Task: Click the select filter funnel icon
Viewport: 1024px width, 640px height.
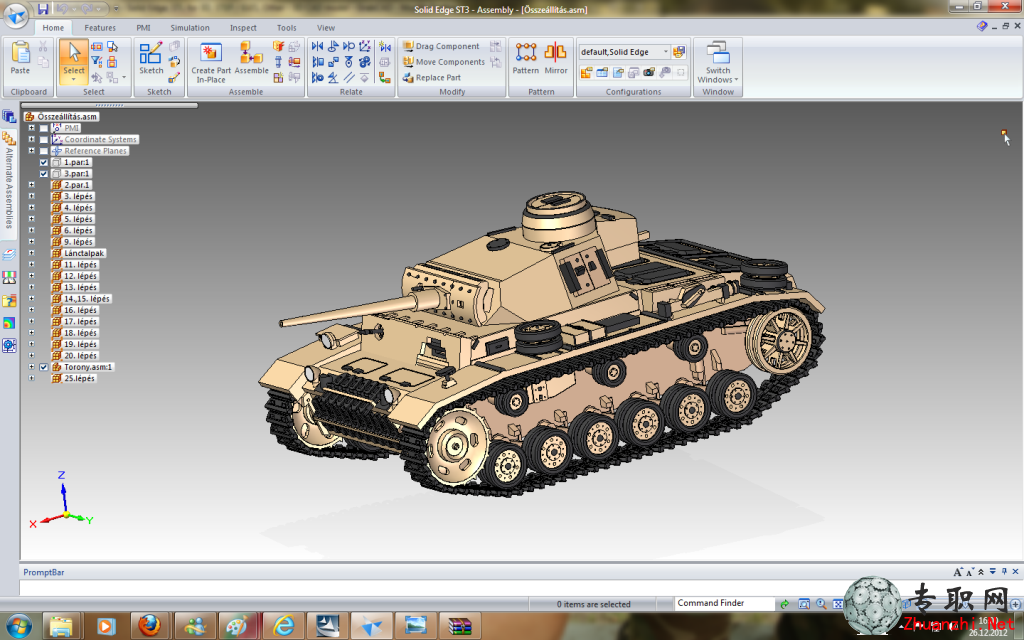Action: [97, 62]
